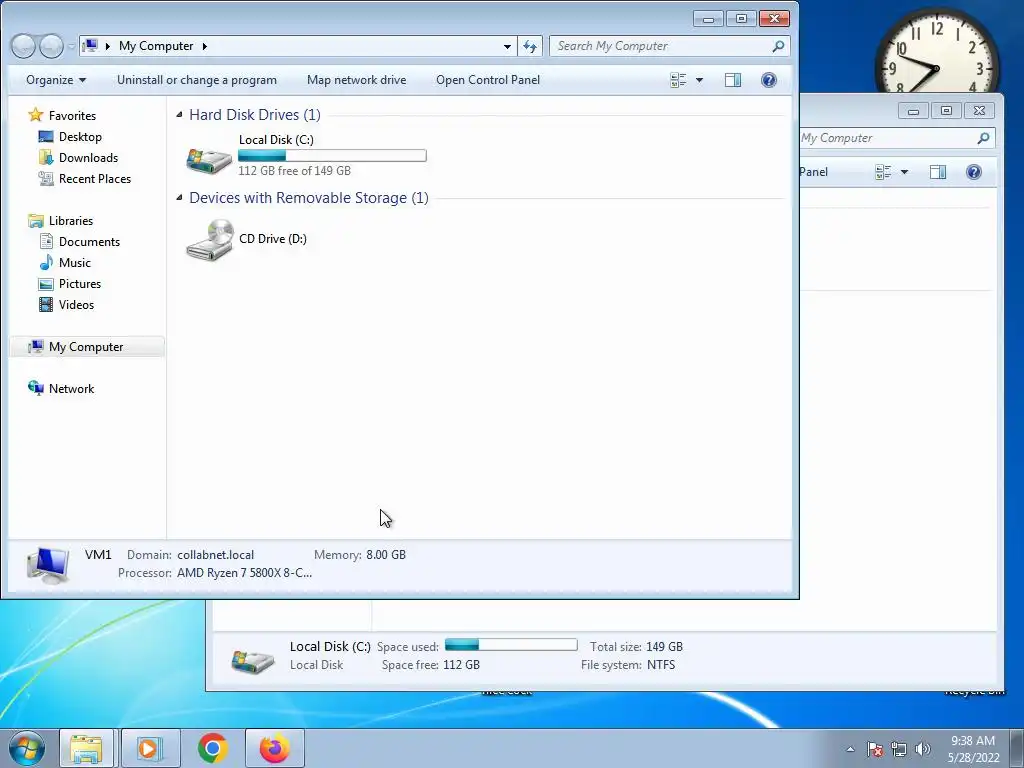Collapse Devices with Removable Storage group

click(179, 198)
